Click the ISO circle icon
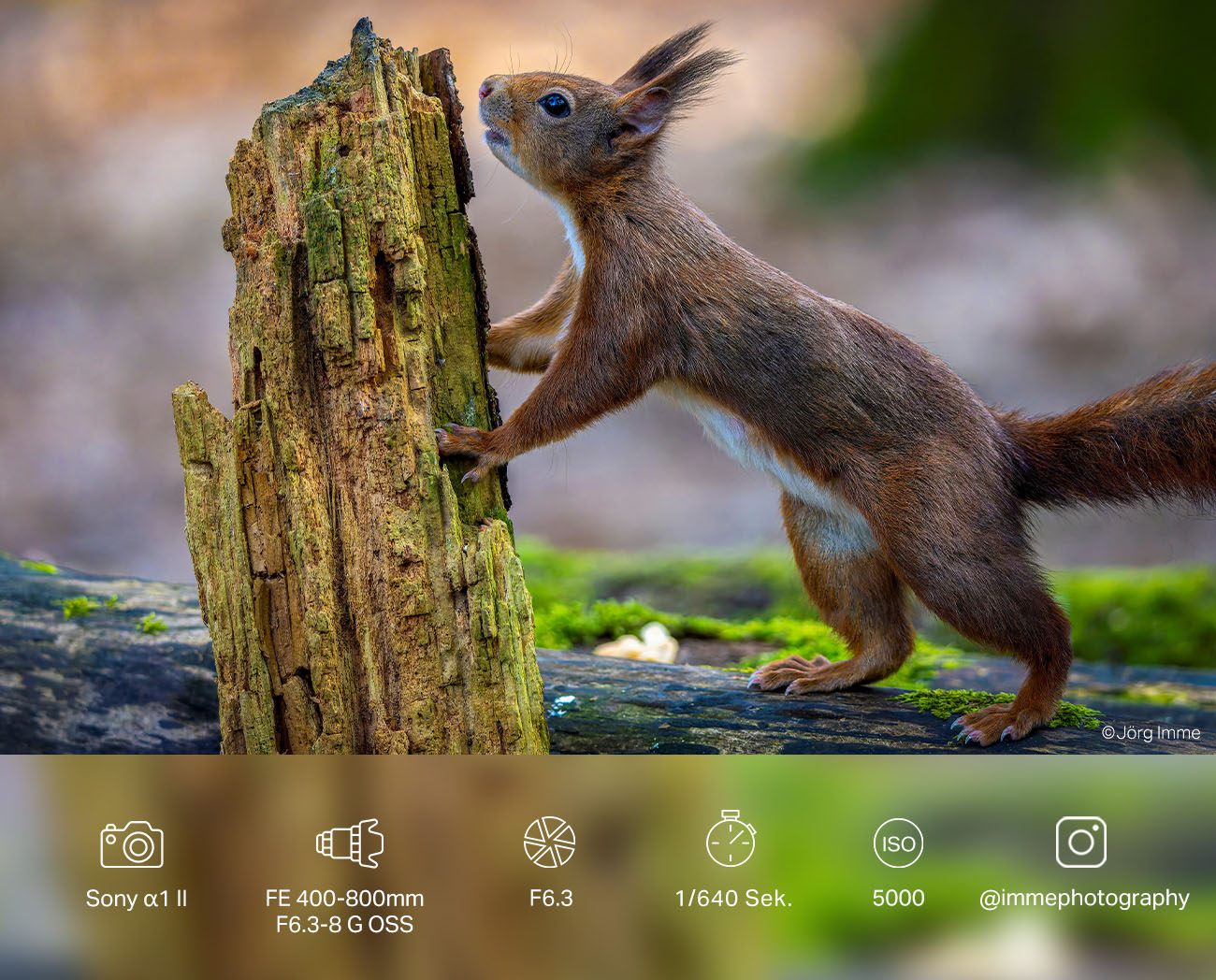 click(898, 843)
